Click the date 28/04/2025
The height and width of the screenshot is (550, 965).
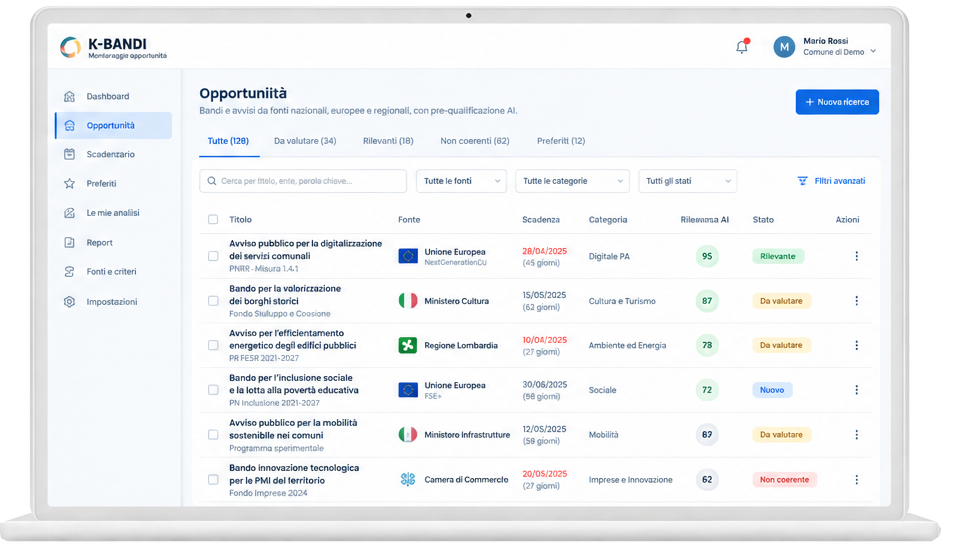545,251
